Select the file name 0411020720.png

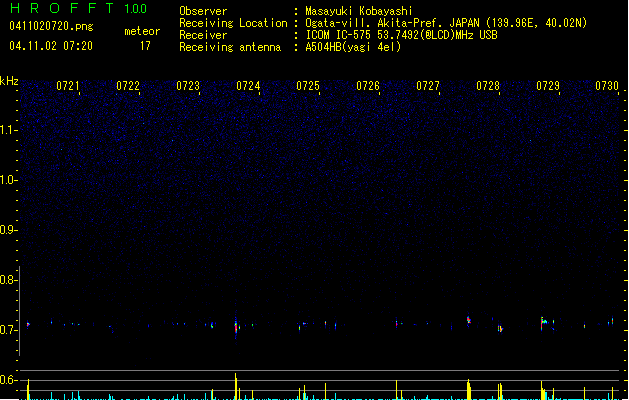coord(51,27)
